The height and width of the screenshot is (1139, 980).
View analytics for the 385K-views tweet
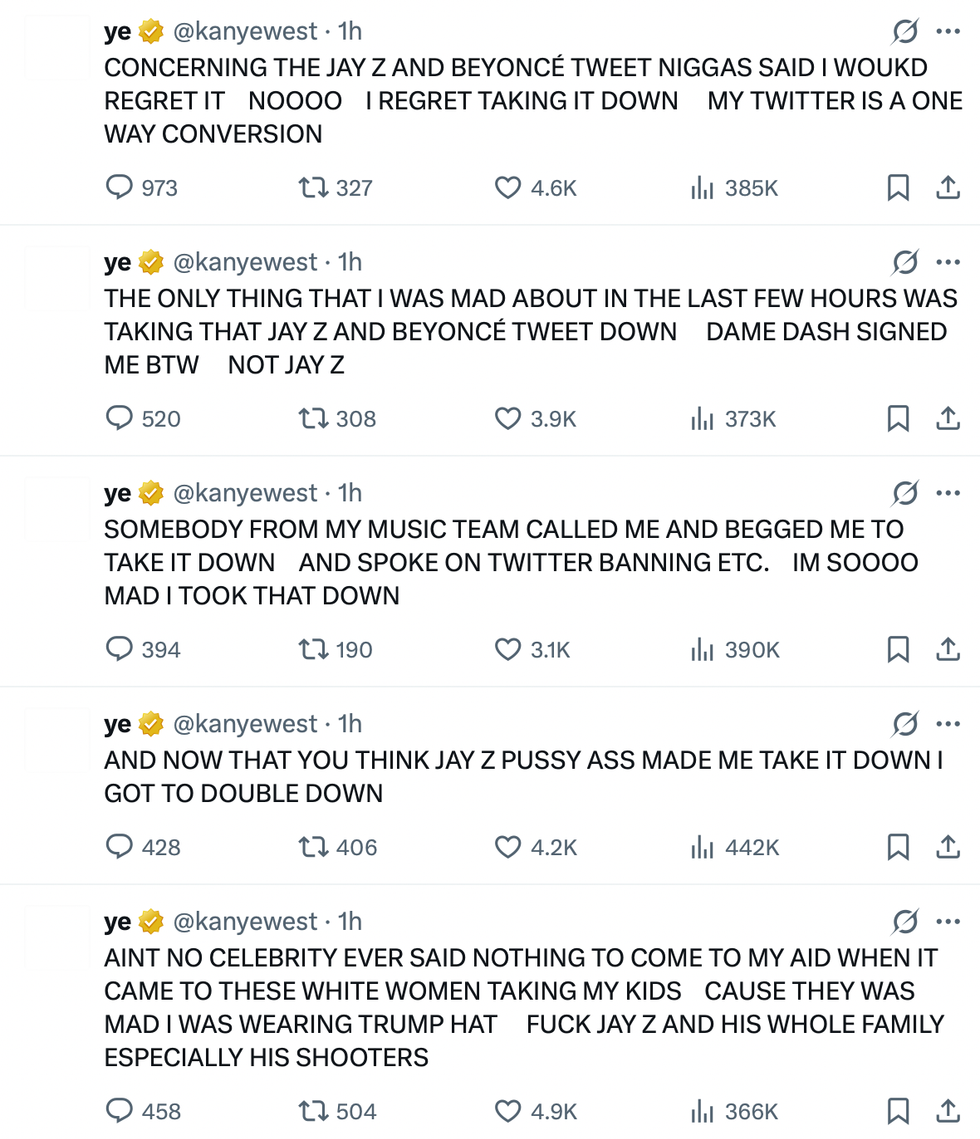702,187
